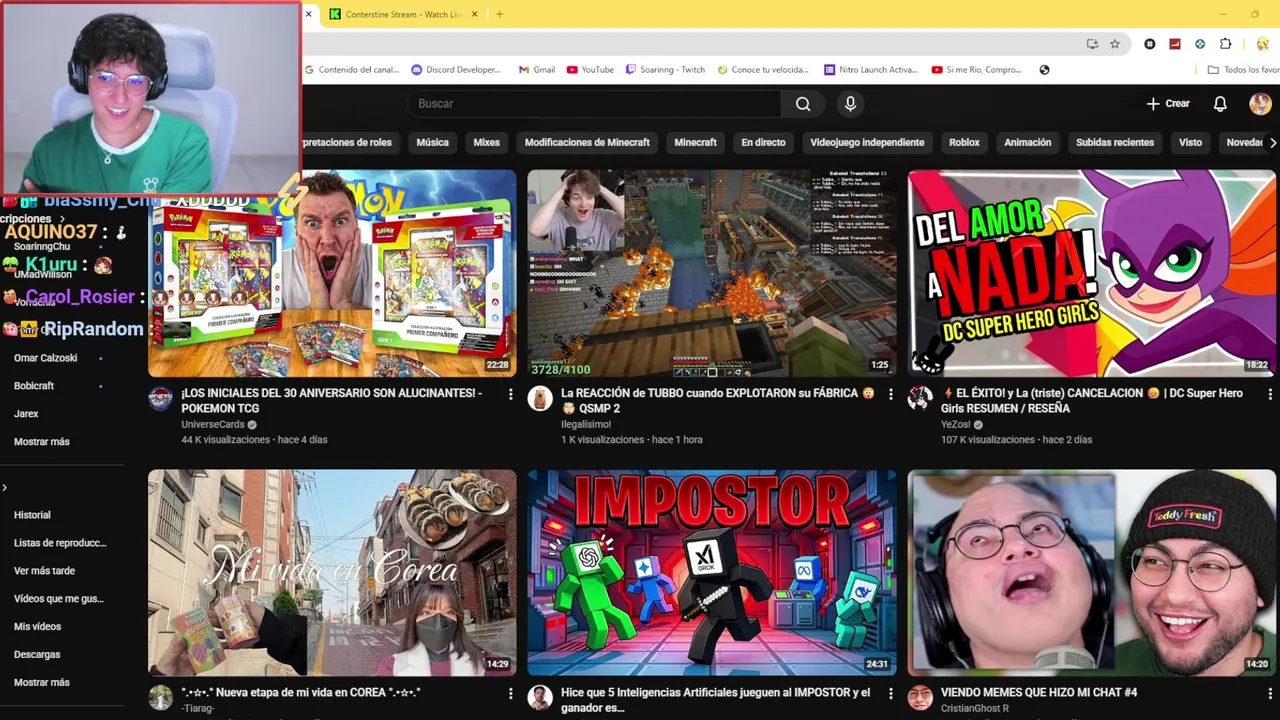Open options menu for IMPOSTOR video
This screenshot has width=1280, height=720.
coord(890,694)
